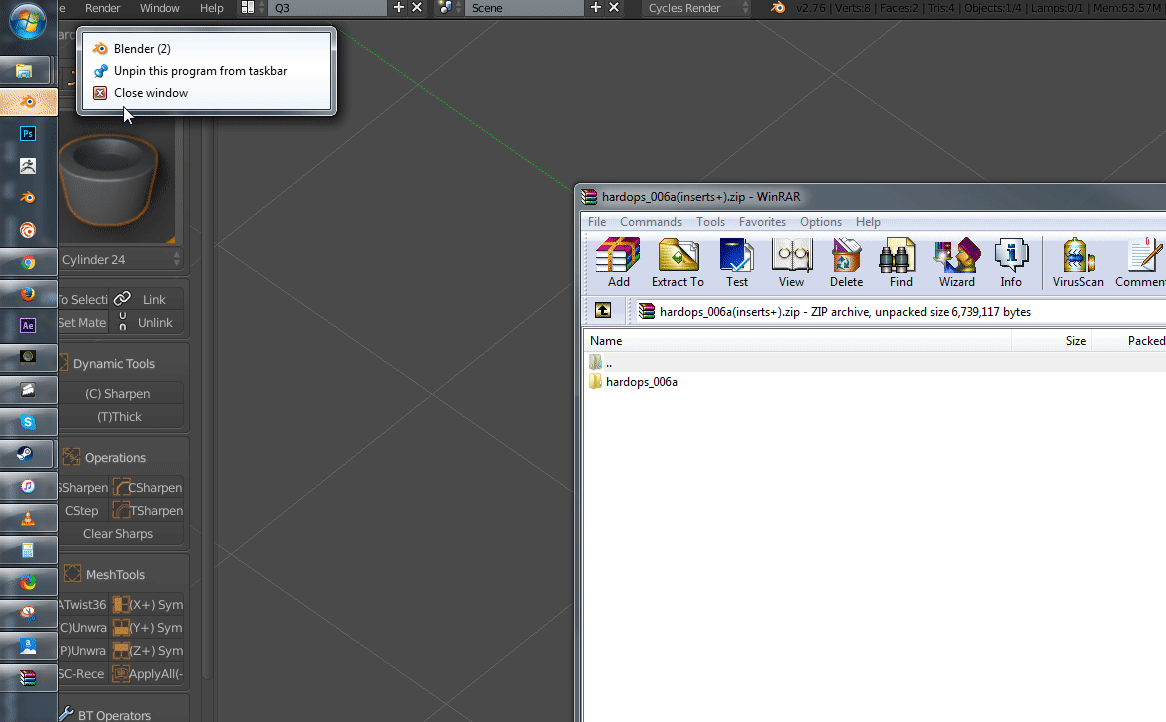Click the Add archive icon in WinRAR
This screenshot has width=1166, height=722.
click(618, 262)
